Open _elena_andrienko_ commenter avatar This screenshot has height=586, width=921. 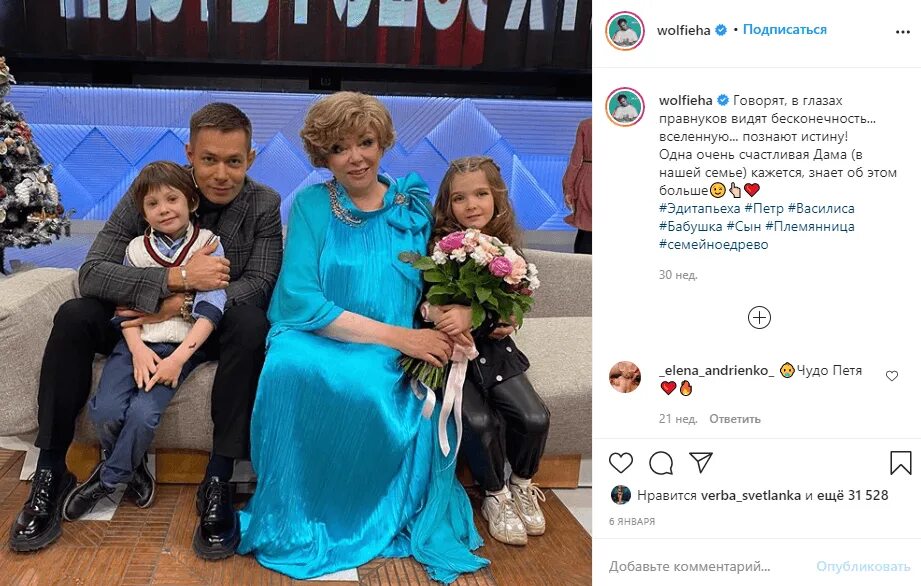[625, 377]
